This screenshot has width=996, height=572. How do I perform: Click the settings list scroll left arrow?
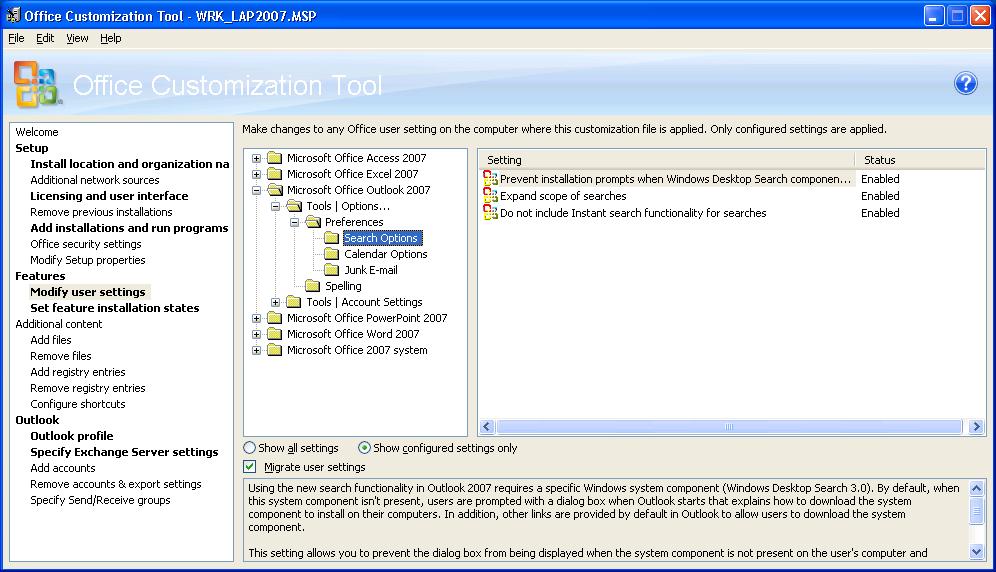tap(487, 426)
